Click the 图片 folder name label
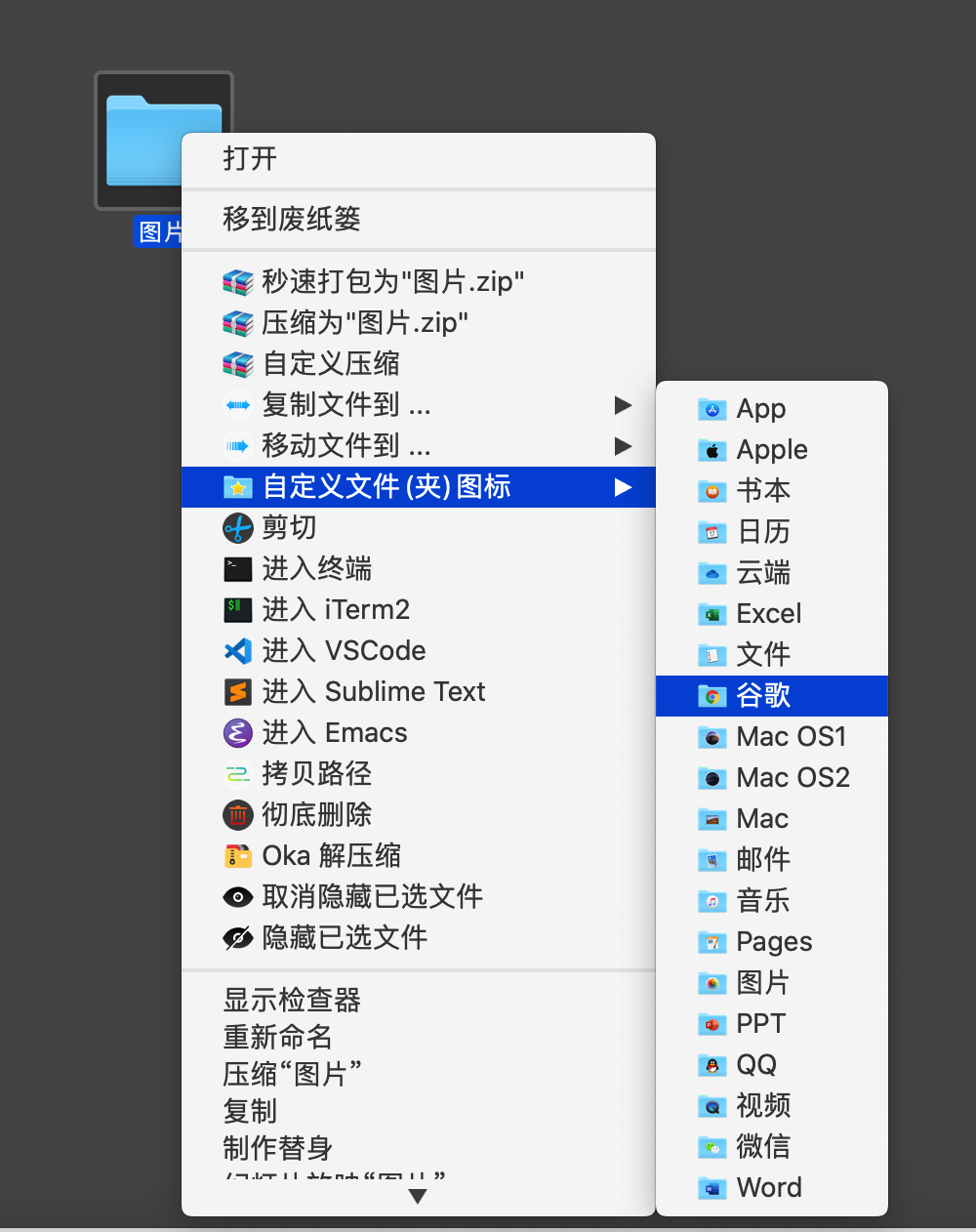This screenshot has width=976, height=1232. click(x=158, y=231)
